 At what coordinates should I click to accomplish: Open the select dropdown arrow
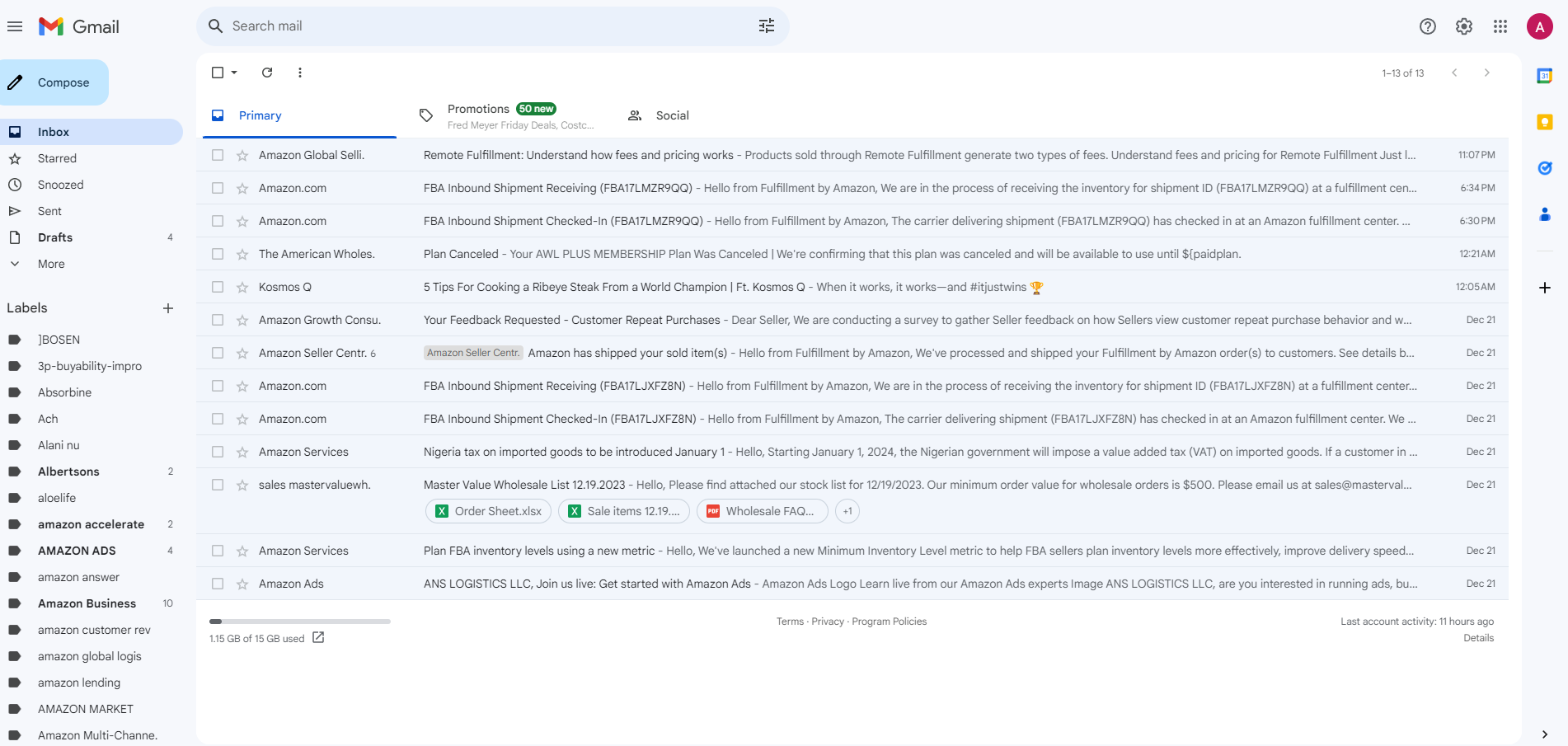pyautogui.click(x=235, y=73)
